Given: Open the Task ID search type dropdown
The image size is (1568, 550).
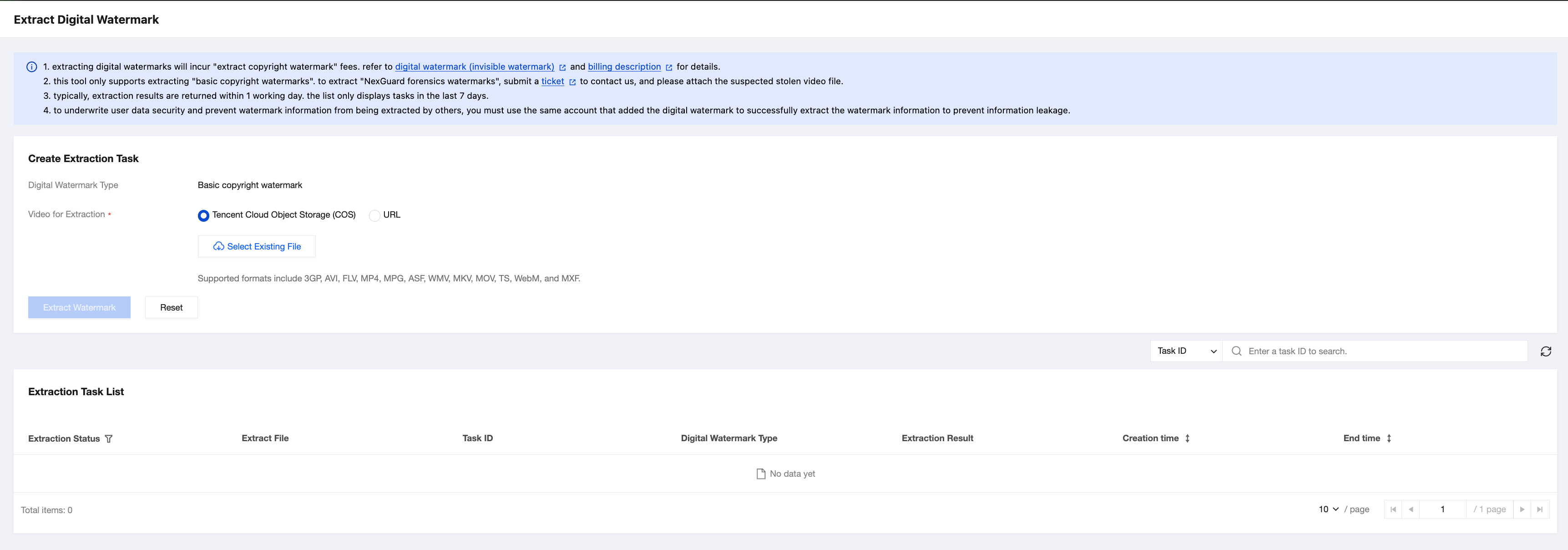Looking at the screenshot, I should [x=1186, y=351].
